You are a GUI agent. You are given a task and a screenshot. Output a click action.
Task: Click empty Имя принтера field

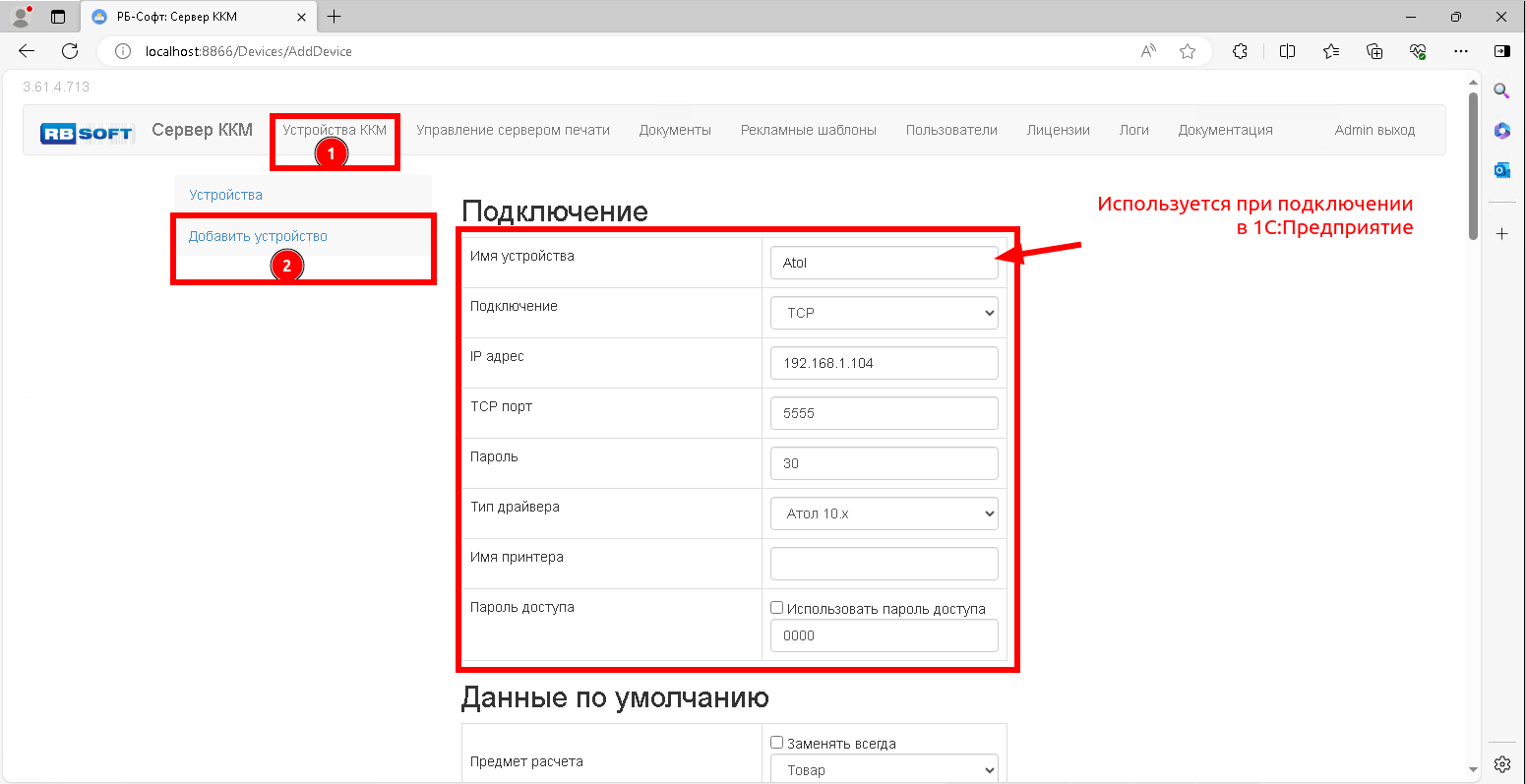(885, 564)
